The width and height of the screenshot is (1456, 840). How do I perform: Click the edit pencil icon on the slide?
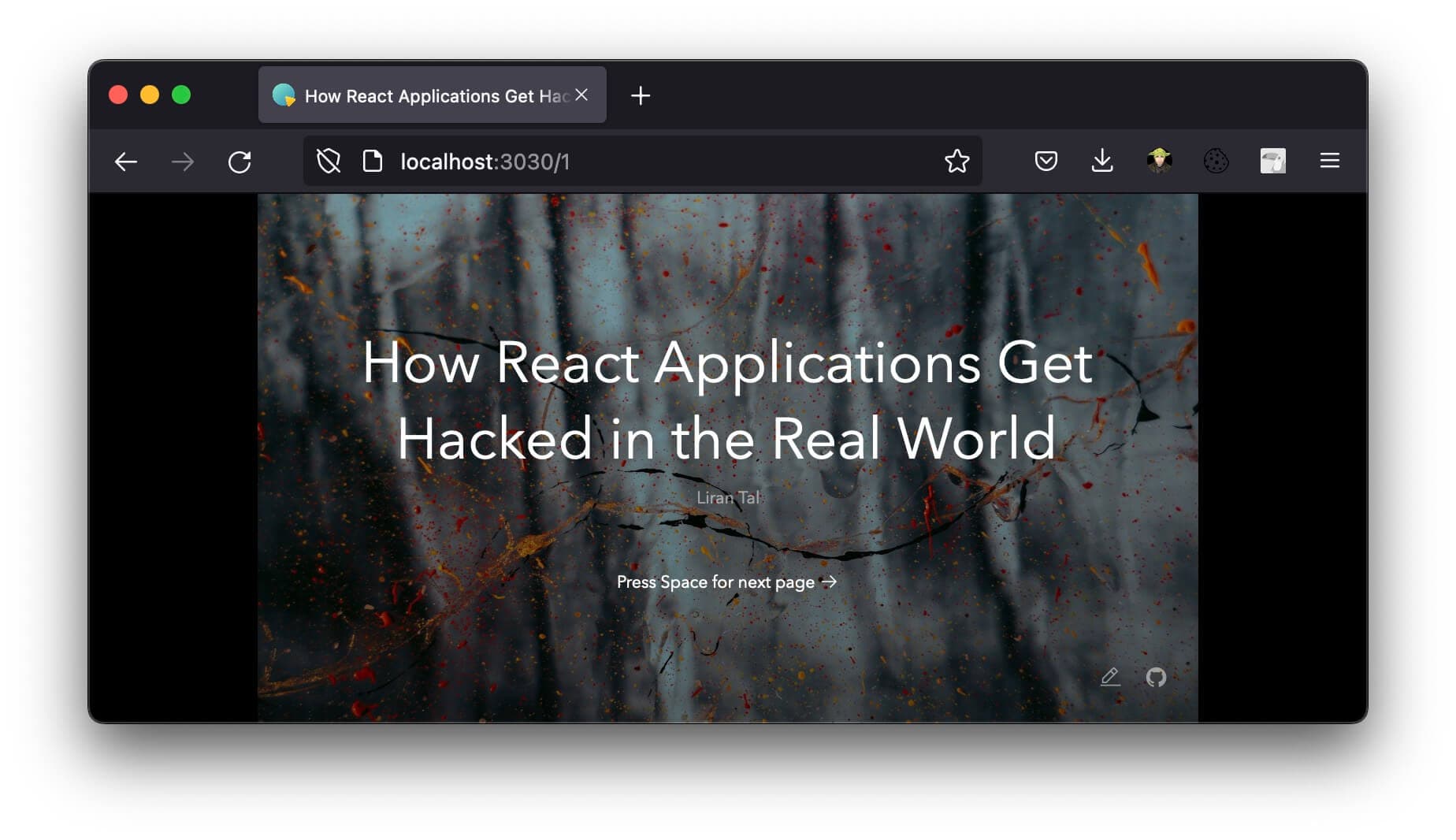[1110, 677]
